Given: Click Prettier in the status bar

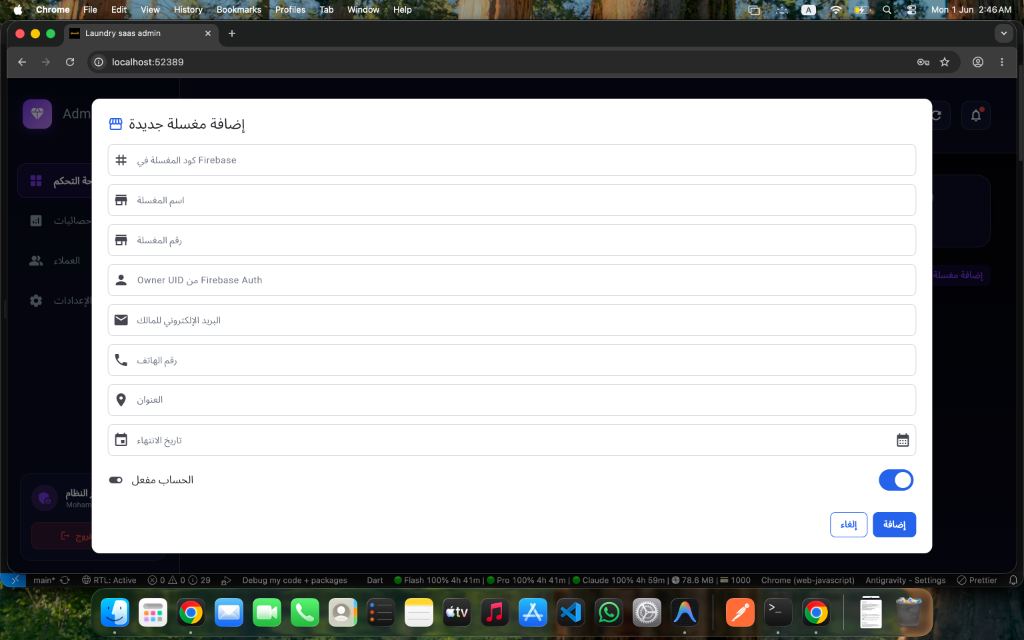Looking at the screenshot, I should point(977,580).
